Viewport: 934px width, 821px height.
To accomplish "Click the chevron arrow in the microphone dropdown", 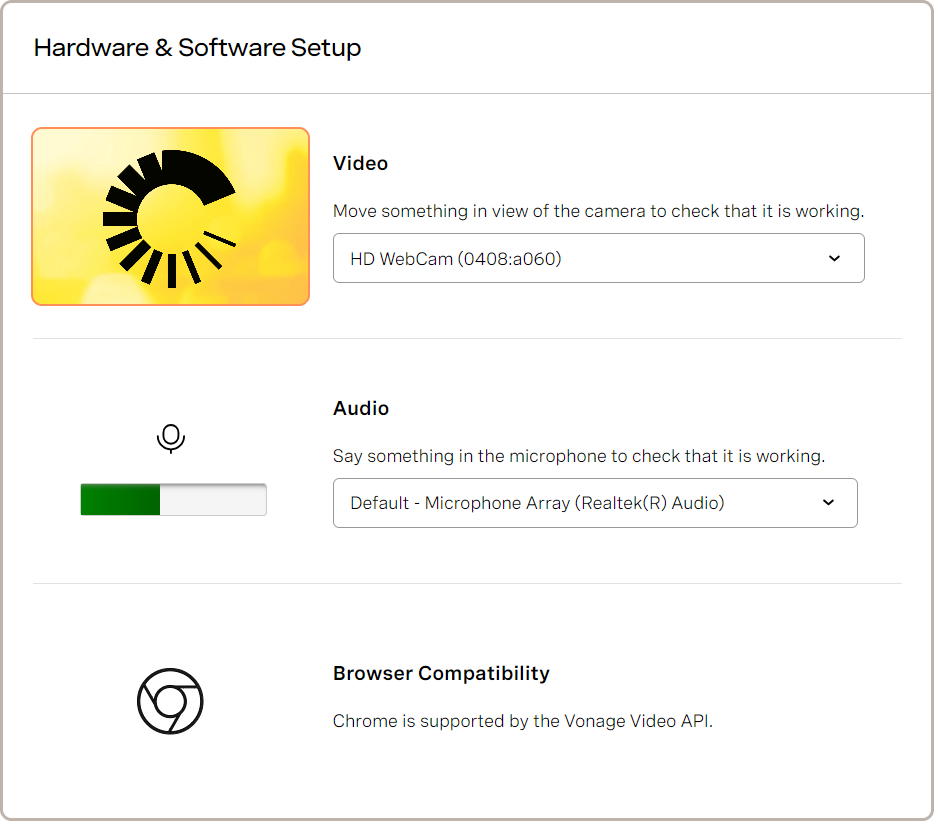I will point(828,503).
